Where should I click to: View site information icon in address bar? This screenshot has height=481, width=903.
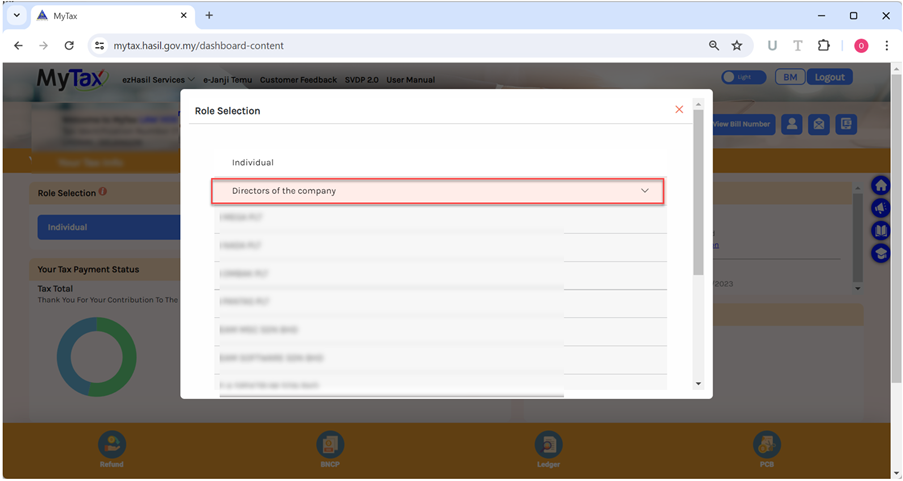point(100,46)
